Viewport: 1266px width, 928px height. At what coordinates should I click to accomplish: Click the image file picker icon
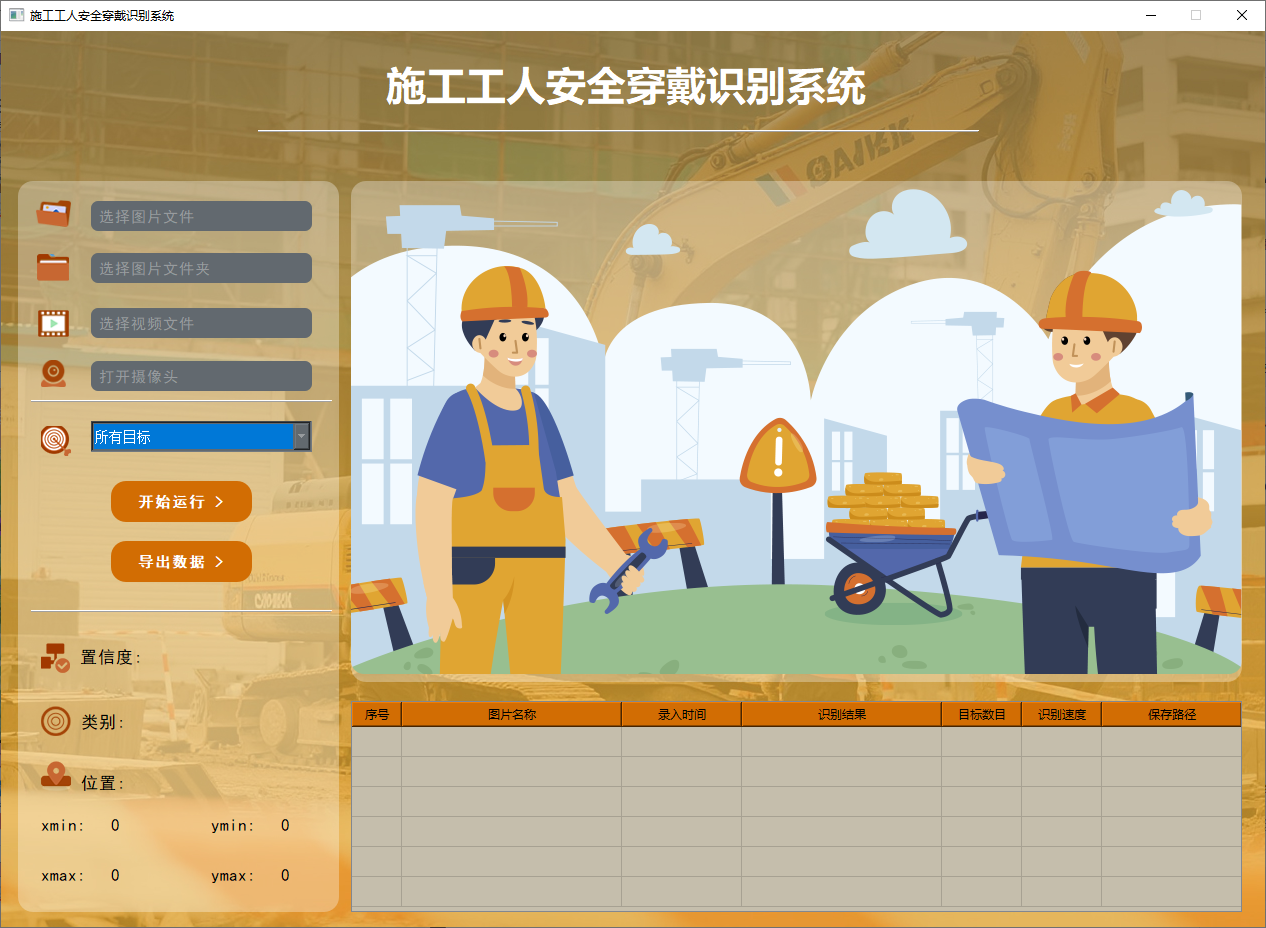tap(54, 214)
